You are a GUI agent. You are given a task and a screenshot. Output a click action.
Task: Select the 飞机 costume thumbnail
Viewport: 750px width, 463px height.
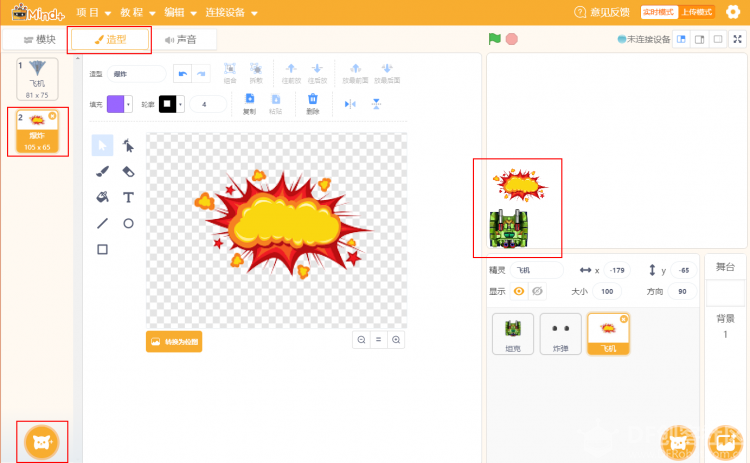pyautogui.click(x=37, y=79)
